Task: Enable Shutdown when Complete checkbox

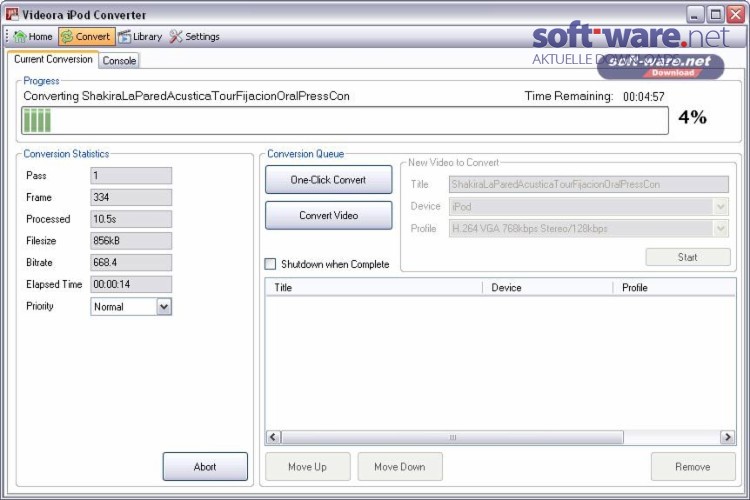Action: click(270, 264)
